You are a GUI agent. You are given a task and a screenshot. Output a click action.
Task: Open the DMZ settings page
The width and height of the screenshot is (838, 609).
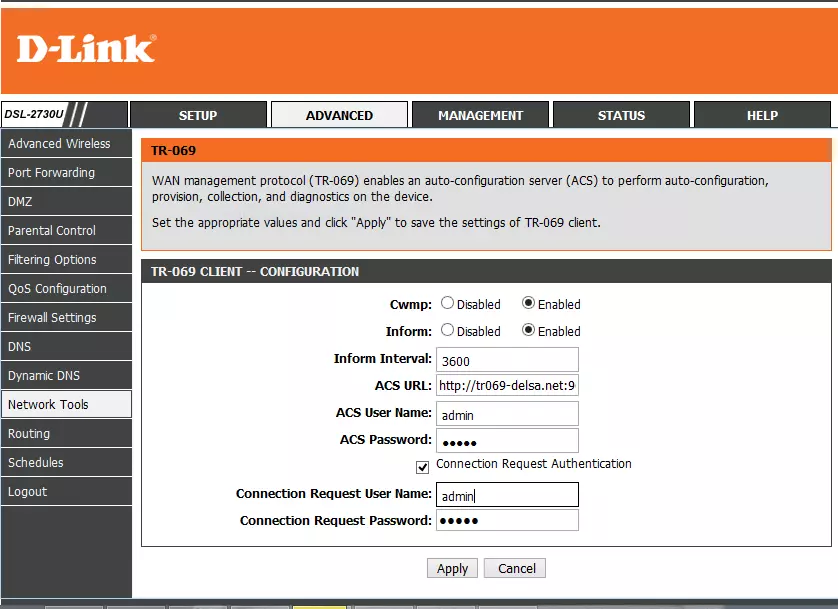[66, 201]
